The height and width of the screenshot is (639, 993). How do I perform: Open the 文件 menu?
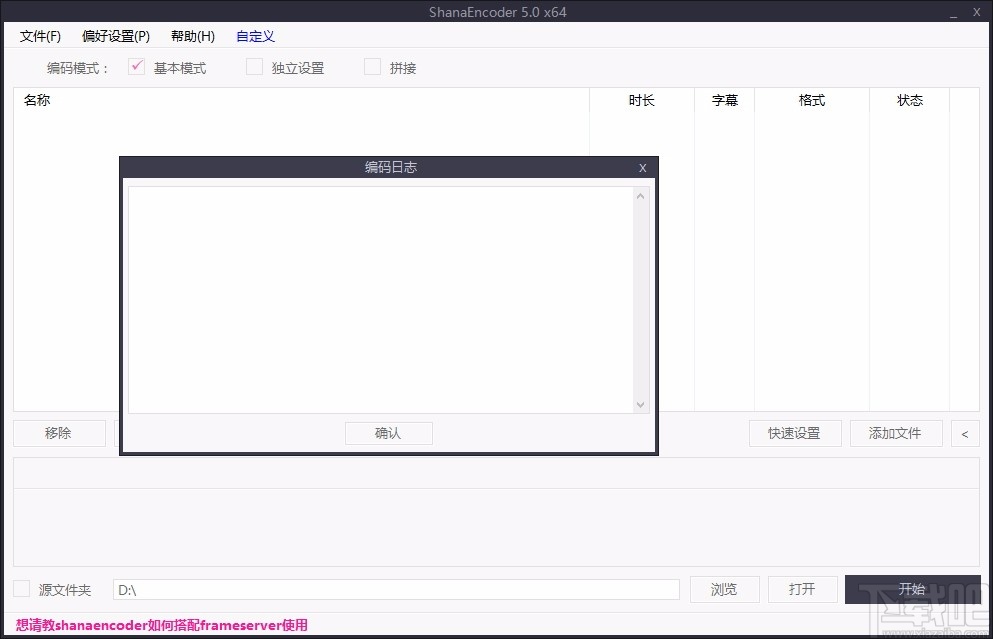tap(39, 36)
